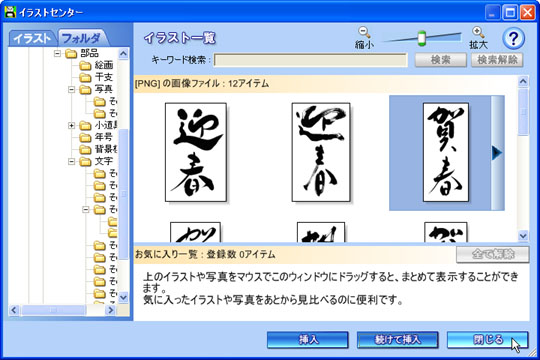Click the 検索 button

(440, 60)
